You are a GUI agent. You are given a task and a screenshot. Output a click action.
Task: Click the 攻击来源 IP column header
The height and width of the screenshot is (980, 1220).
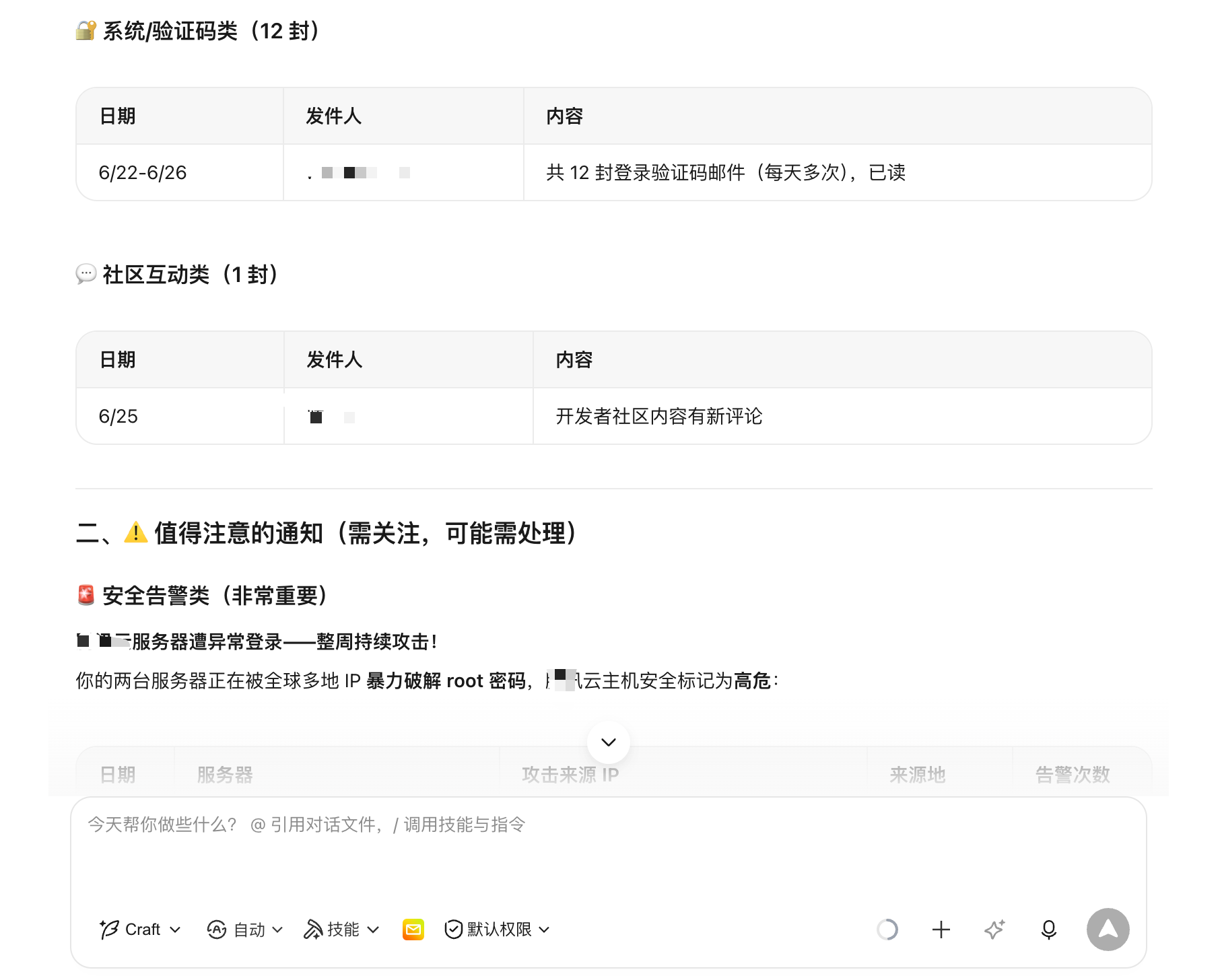[x=570, y=775]
